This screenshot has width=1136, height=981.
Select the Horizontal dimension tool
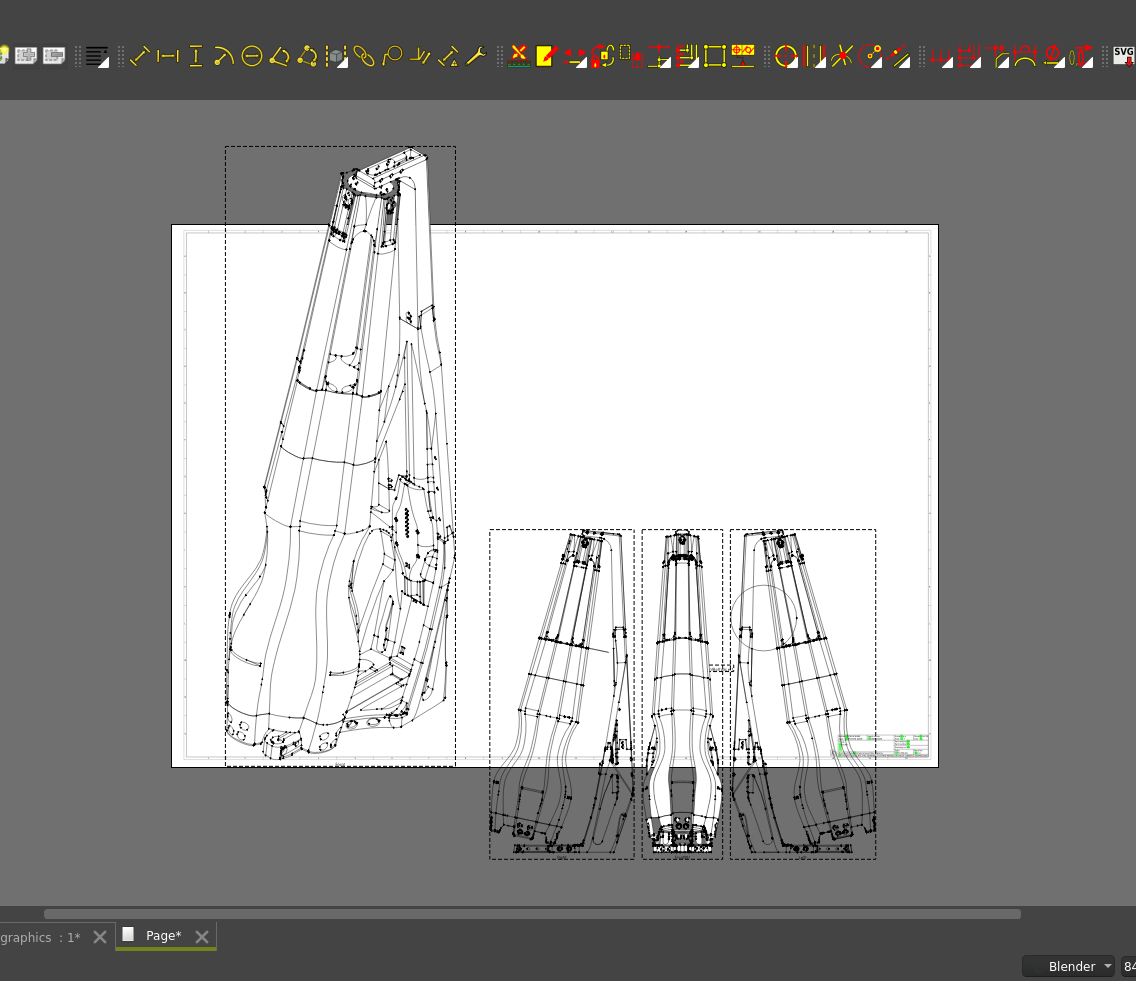pyautogui.click(x=167, y=56)
